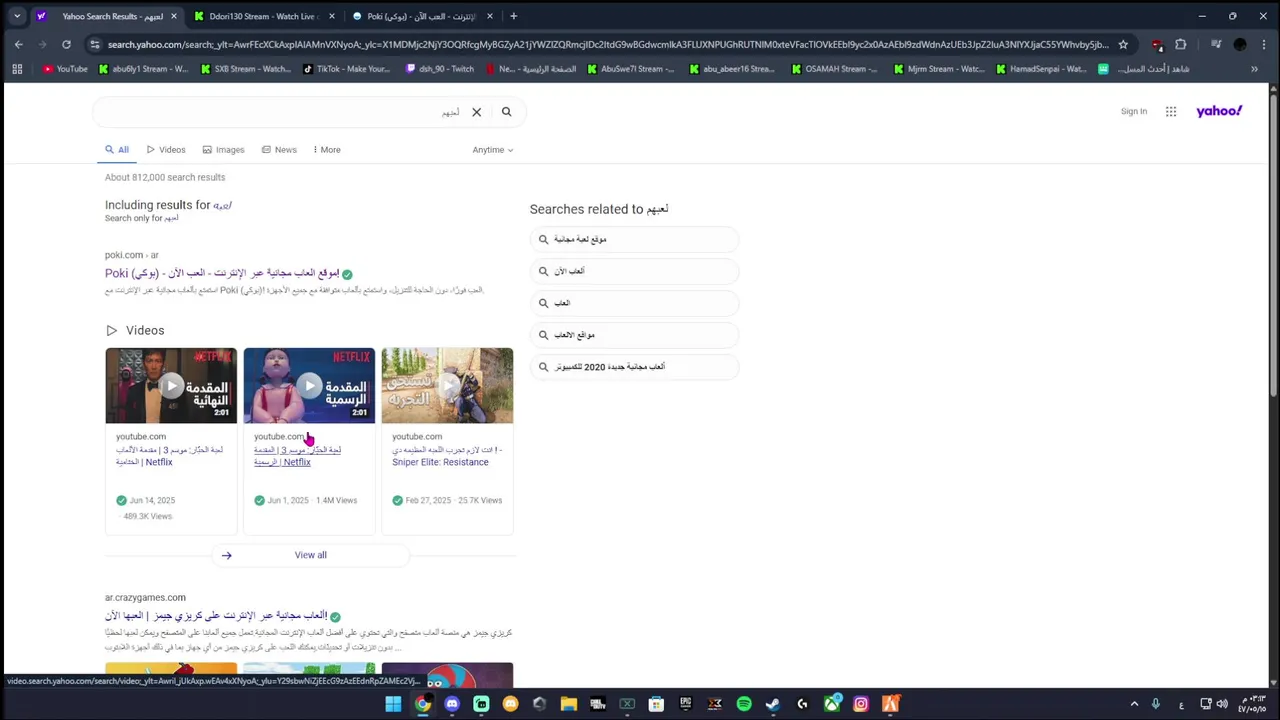Play the middle Netflix doll video thumbnail

pos(309,385)
